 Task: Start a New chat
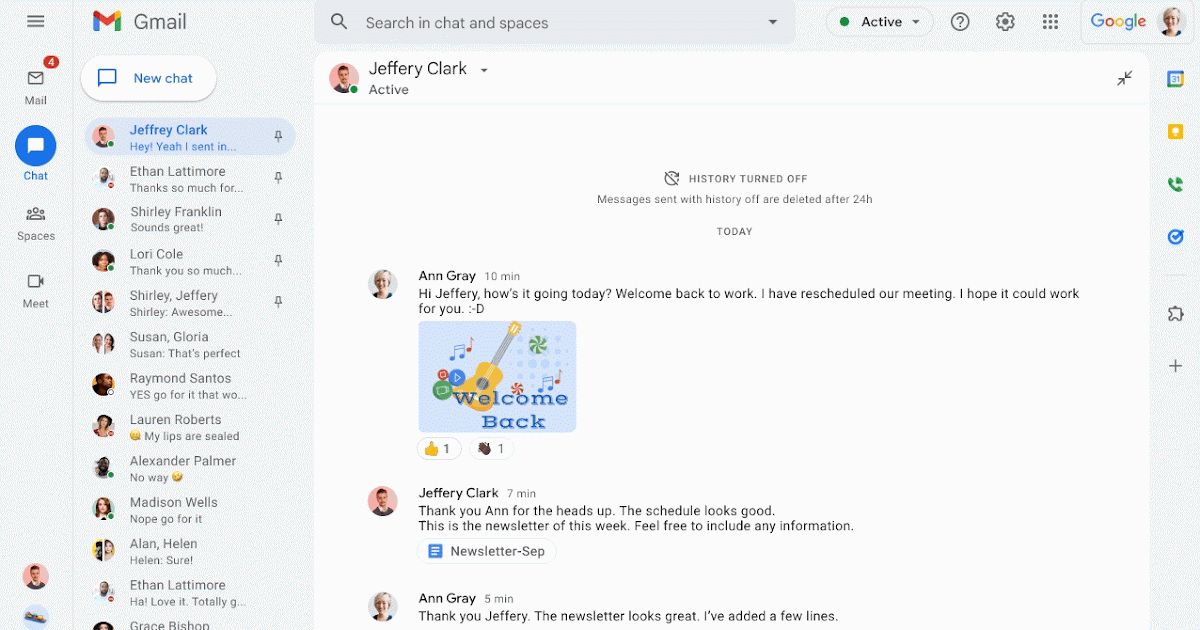pos(148,78)
